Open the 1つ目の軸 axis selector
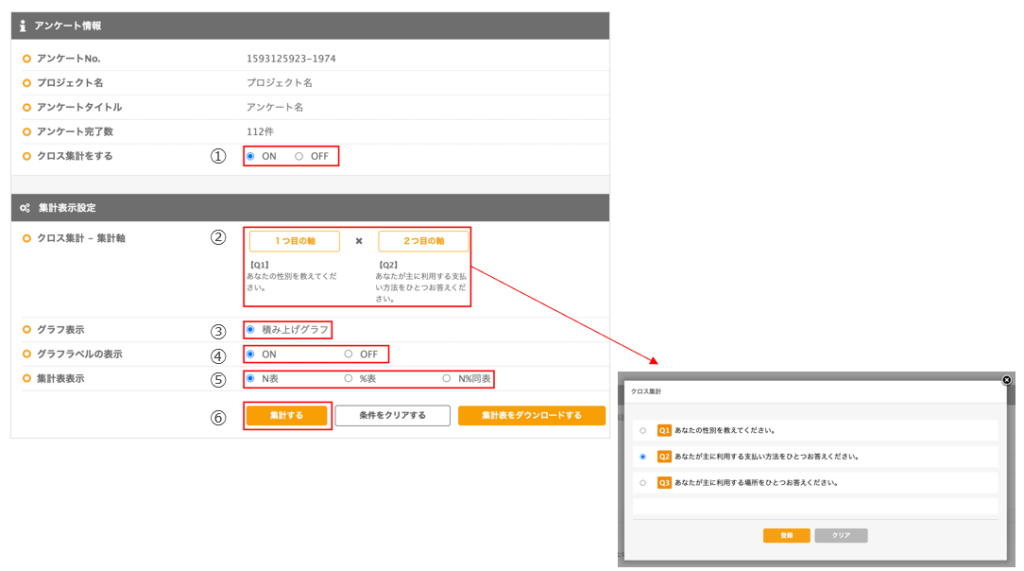 tap(294, 241)
